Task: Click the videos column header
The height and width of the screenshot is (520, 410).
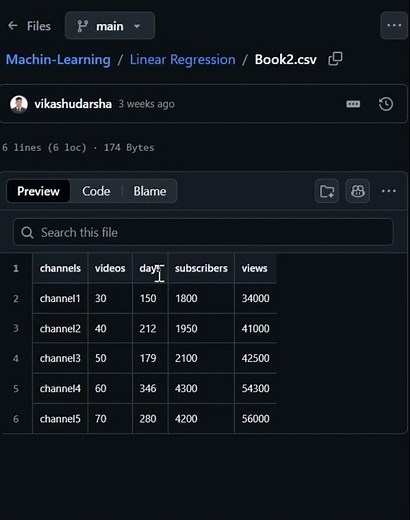Action: pyautogui.click(x=110, y=268)
